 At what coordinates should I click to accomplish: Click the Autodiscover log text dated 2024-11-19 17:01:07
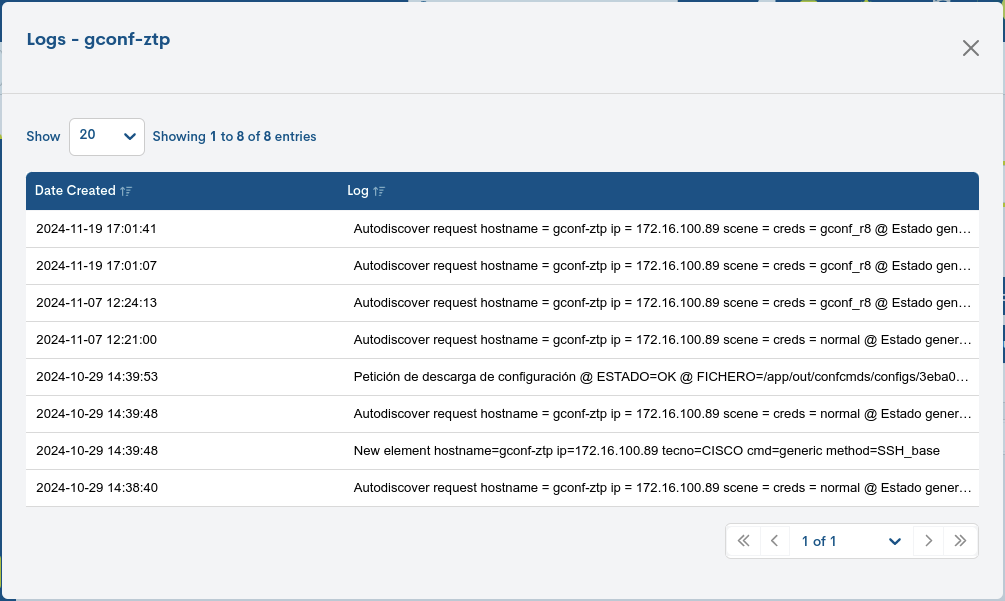(662, 266)
